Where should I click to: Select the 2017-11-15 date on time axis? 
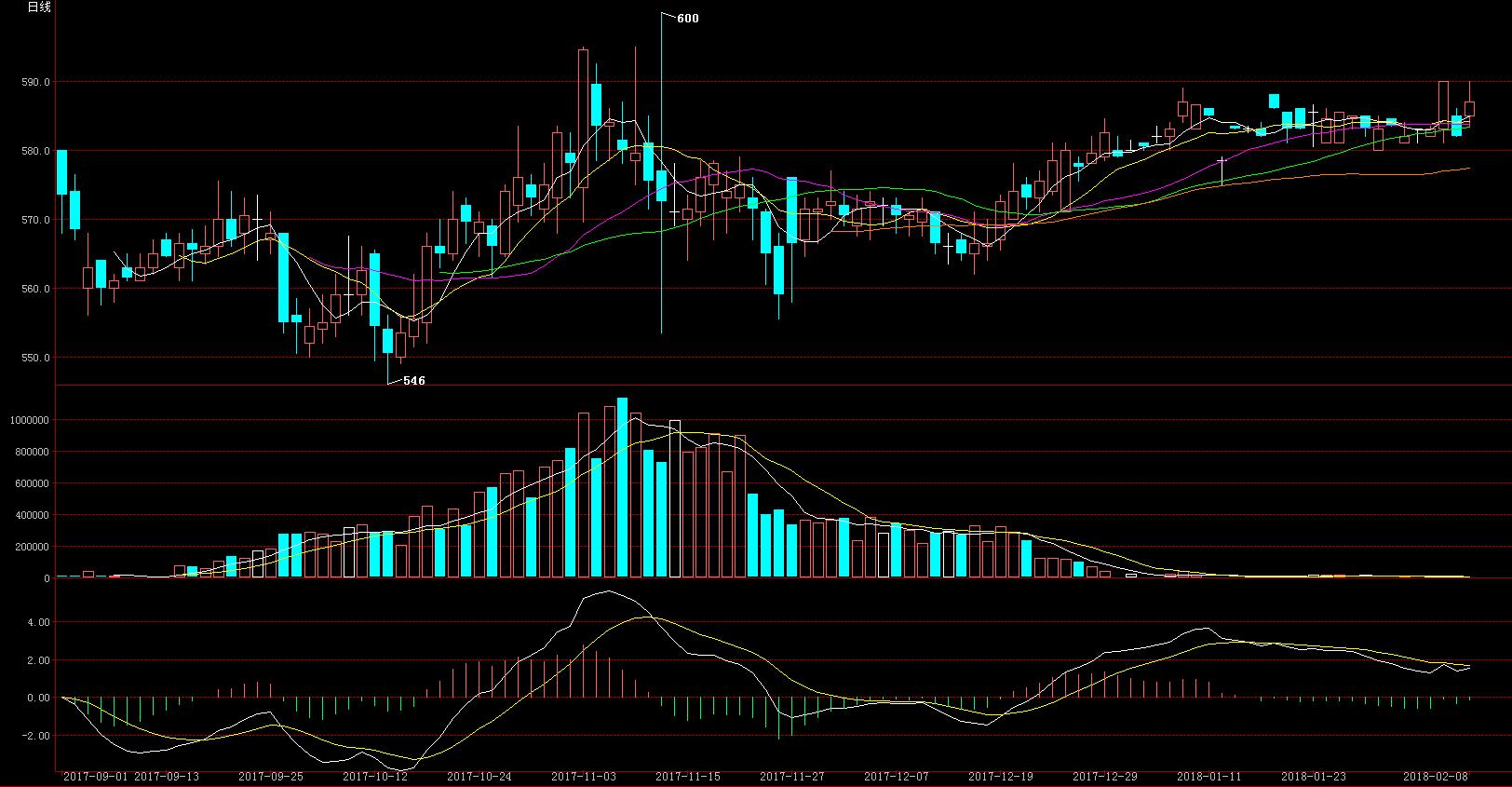point(688,776)
